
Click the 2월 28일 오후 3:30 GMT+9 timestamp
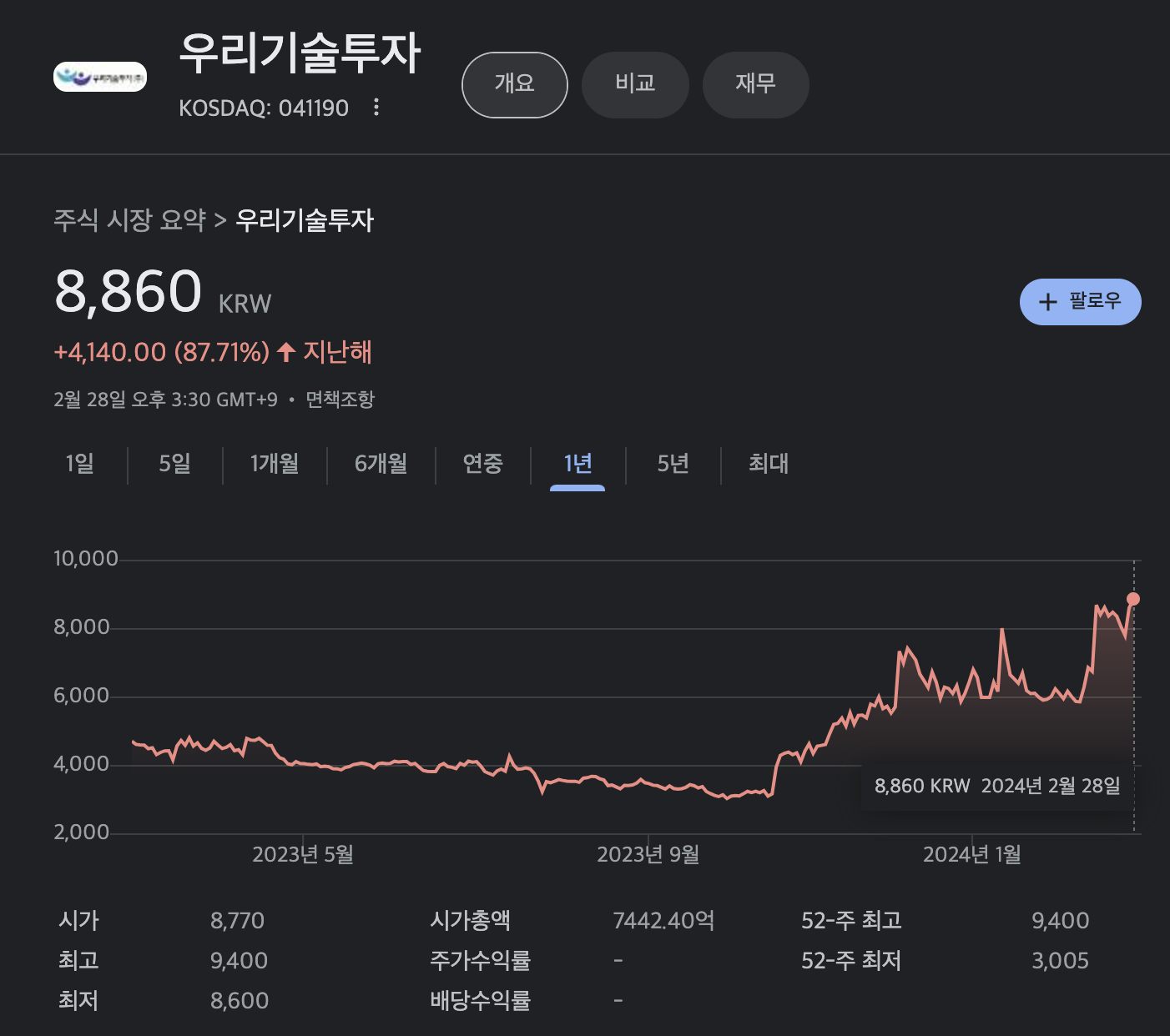[165, 400]
